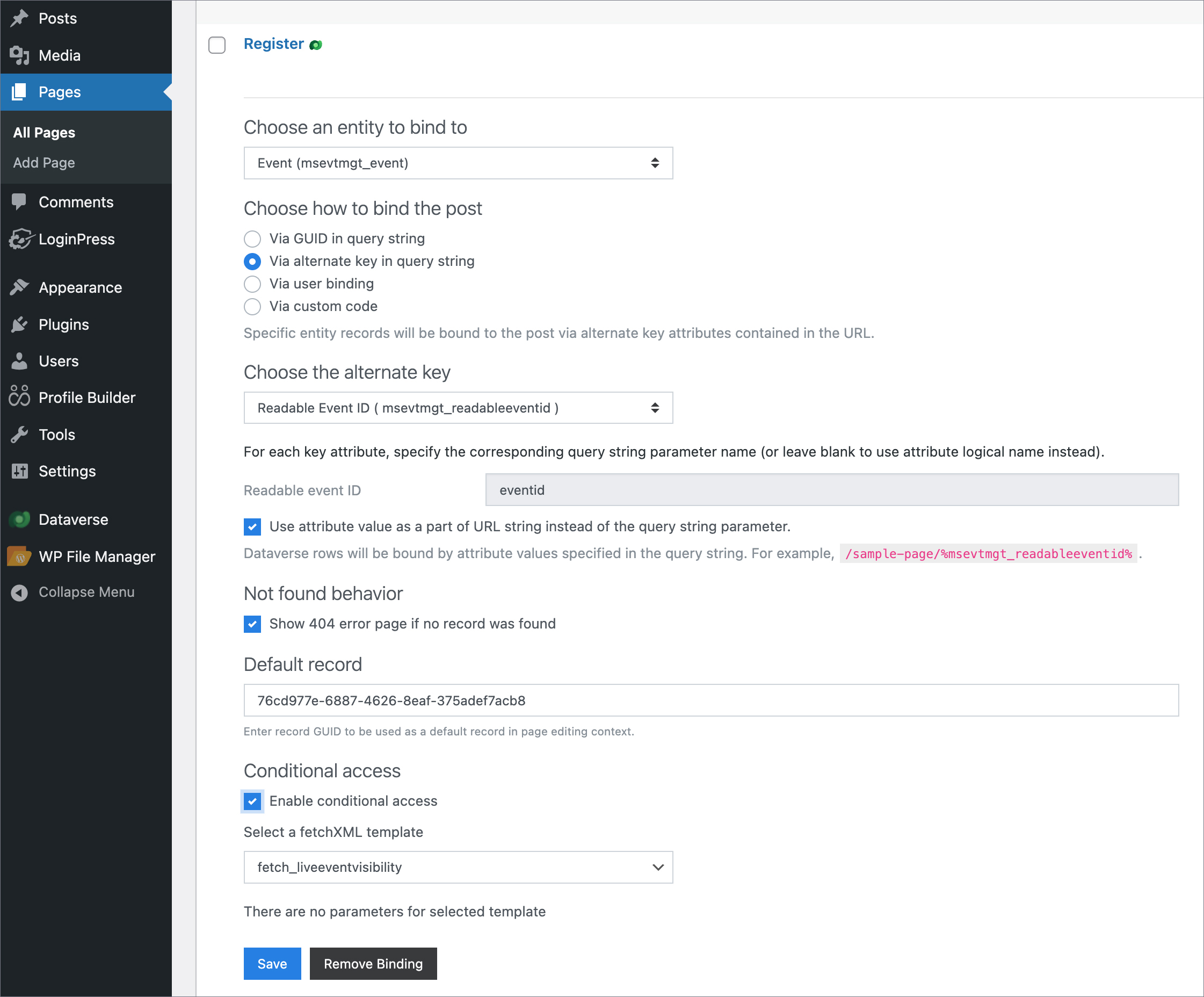This screenshot has height=997, width=1204.
Task: Click the Remove Binding button
Action: [373, 964]
